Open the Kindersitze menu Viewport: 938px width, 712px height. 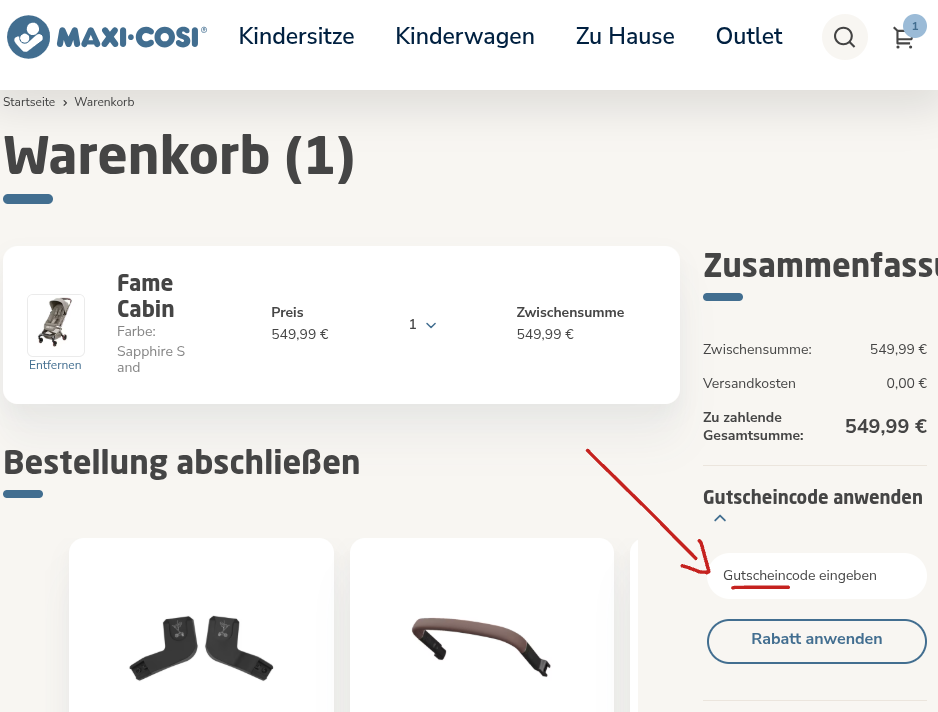(296, 37)
